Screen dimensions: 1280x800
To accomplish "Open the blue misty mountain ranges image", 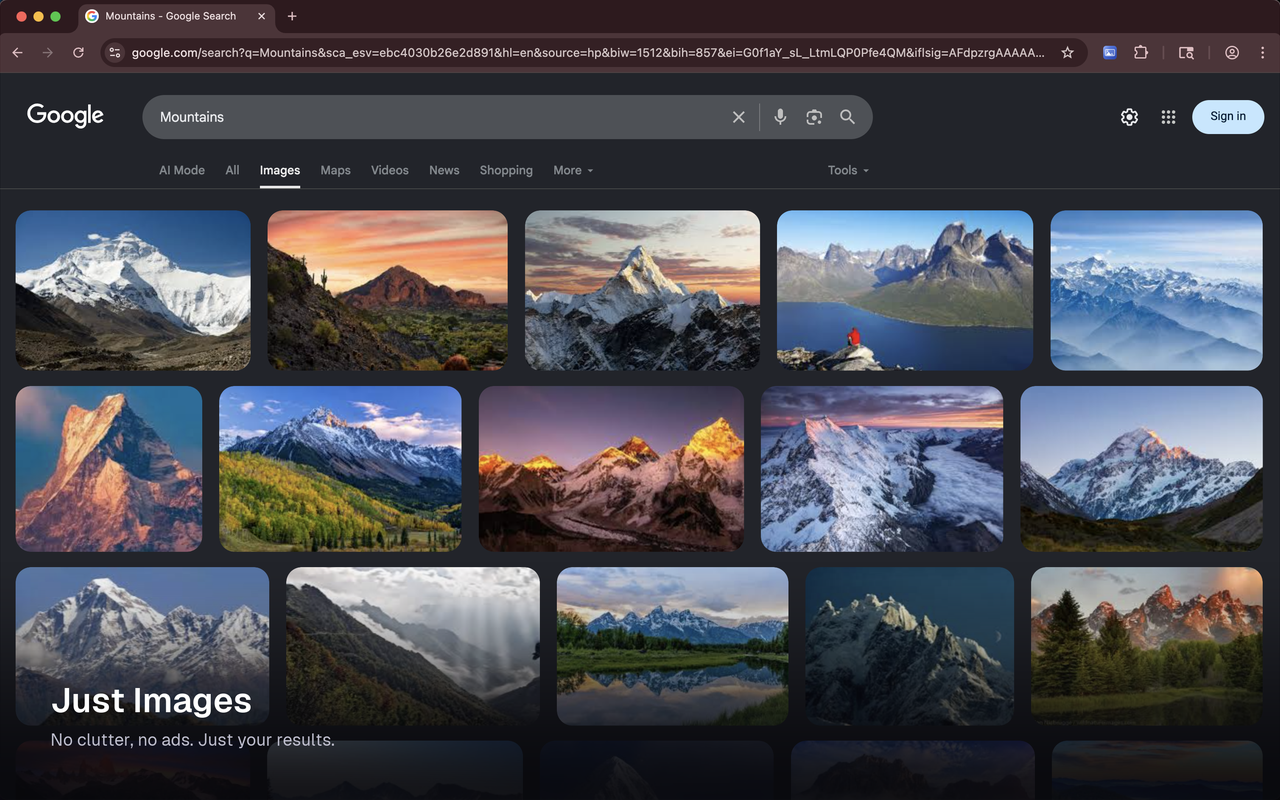I will point(1157,290).
